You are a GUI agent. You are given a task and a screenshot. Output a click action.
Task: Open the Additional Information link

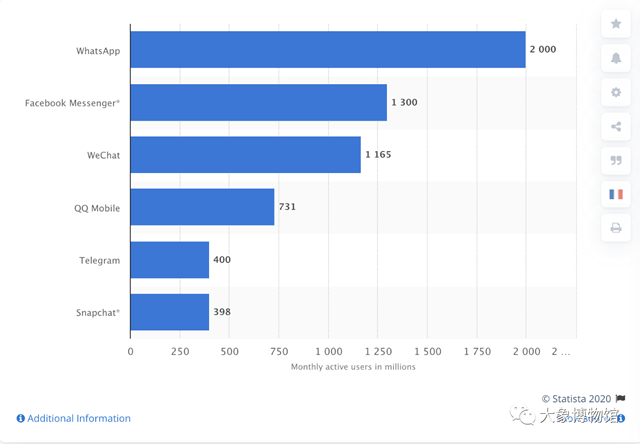point(78,418)
